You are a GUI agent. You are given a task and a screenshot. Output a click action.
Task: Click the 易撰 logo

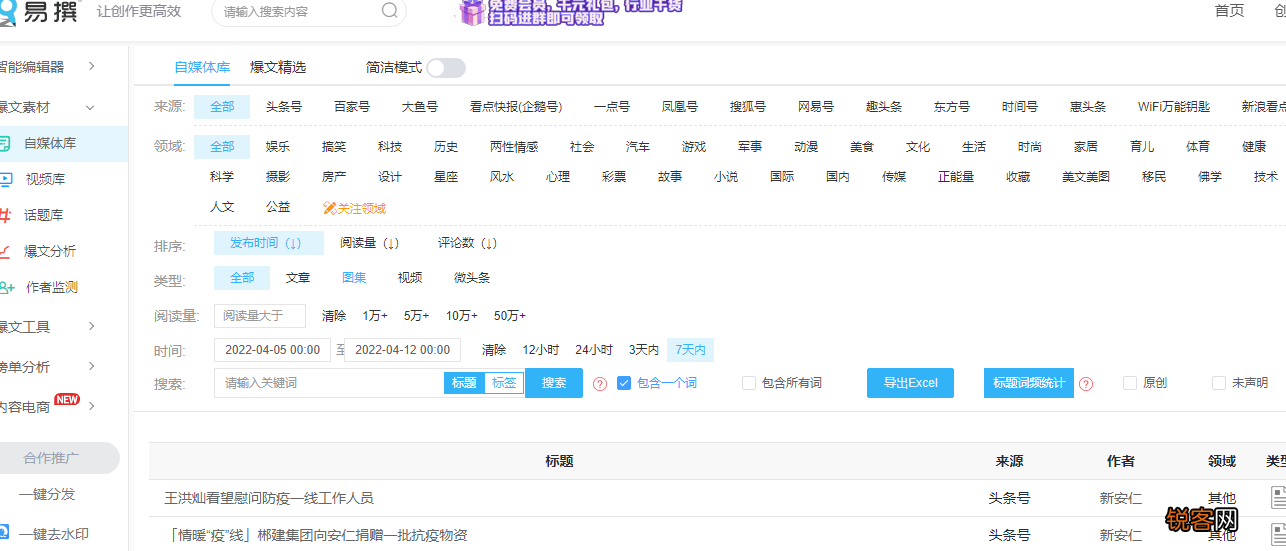[x=38, y=12]
